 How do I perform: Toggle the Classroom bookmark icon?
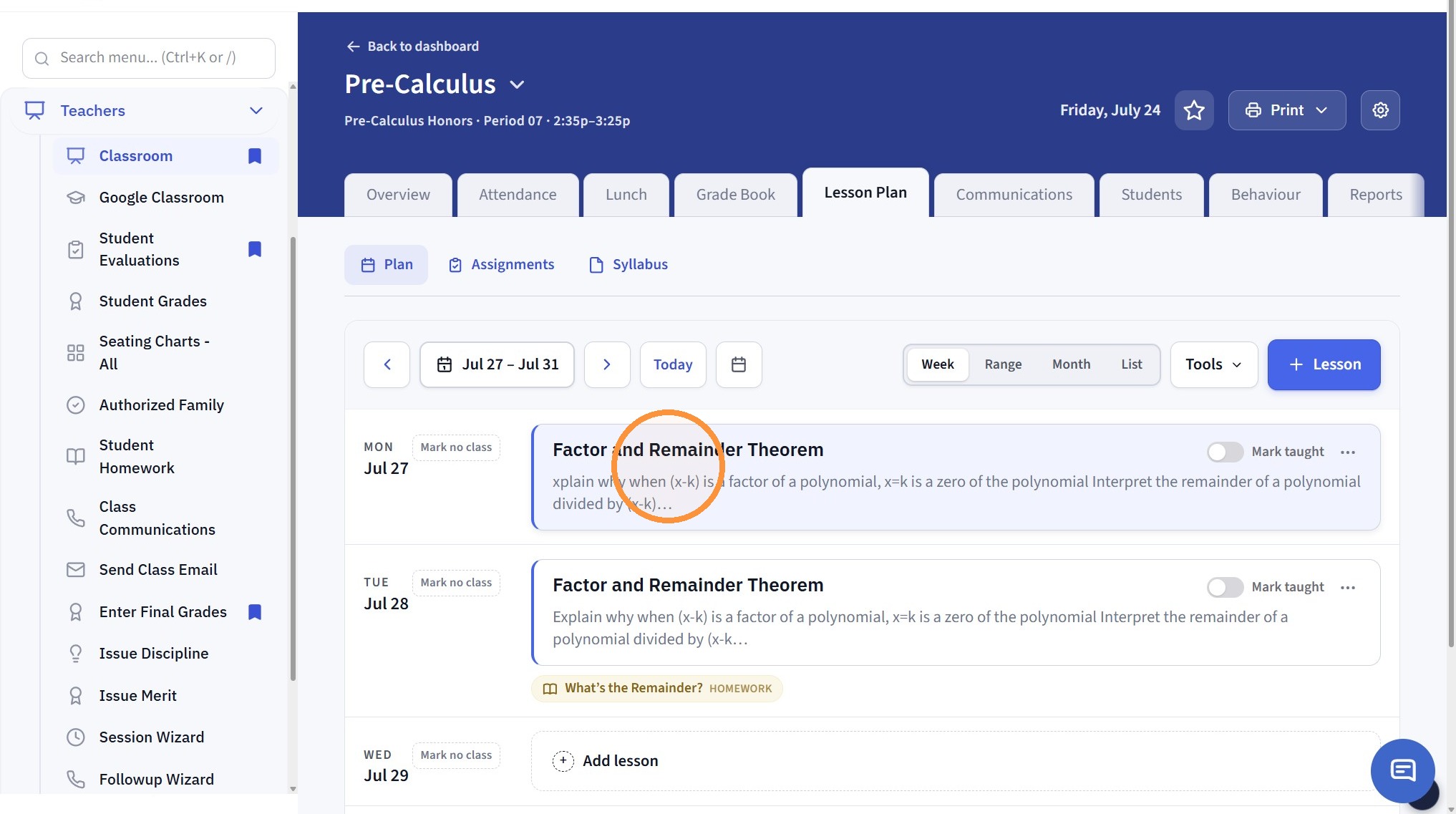(x=255, y=156)
